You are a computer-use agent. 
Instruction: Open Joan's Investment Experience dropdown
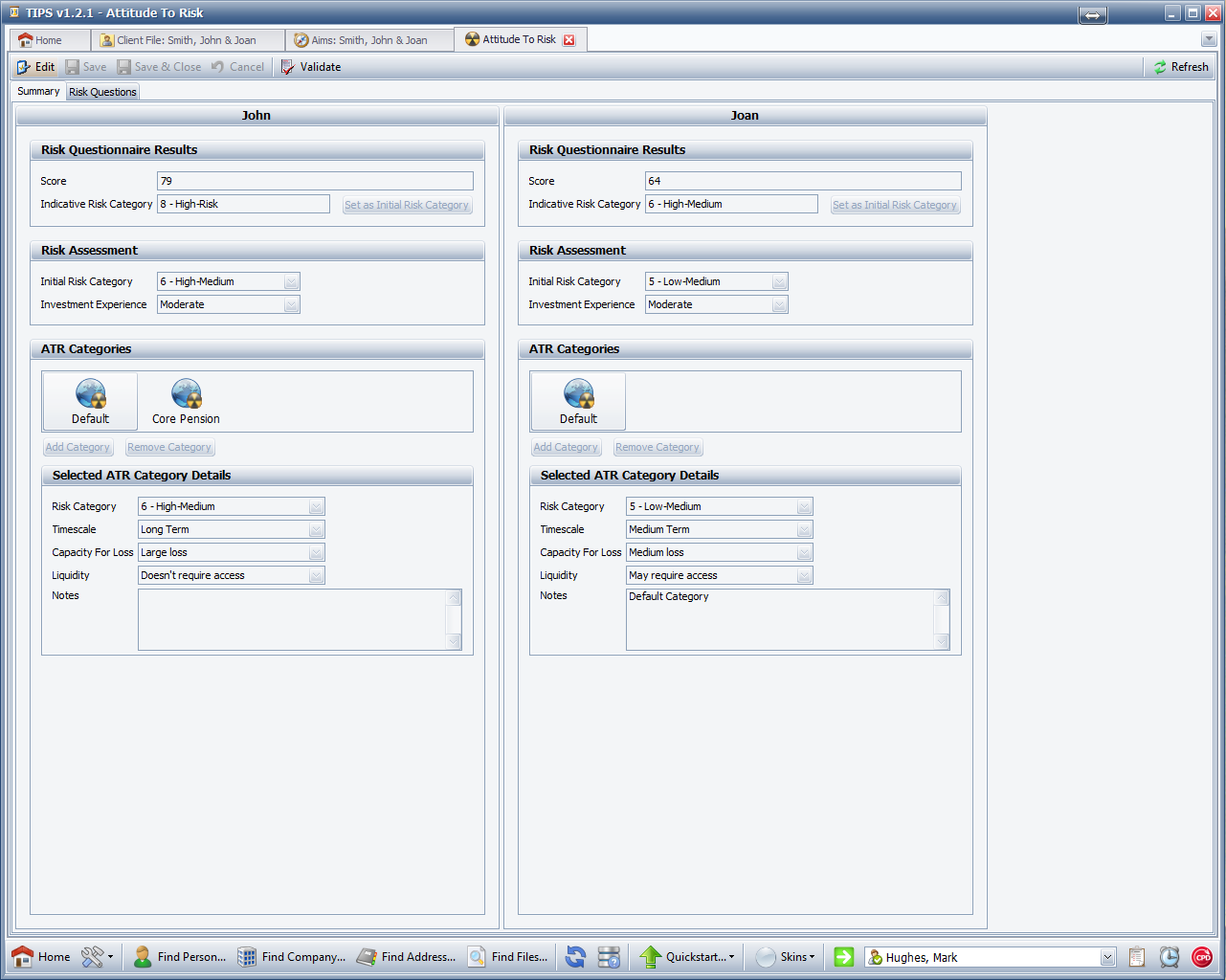[x=780, y=304]
